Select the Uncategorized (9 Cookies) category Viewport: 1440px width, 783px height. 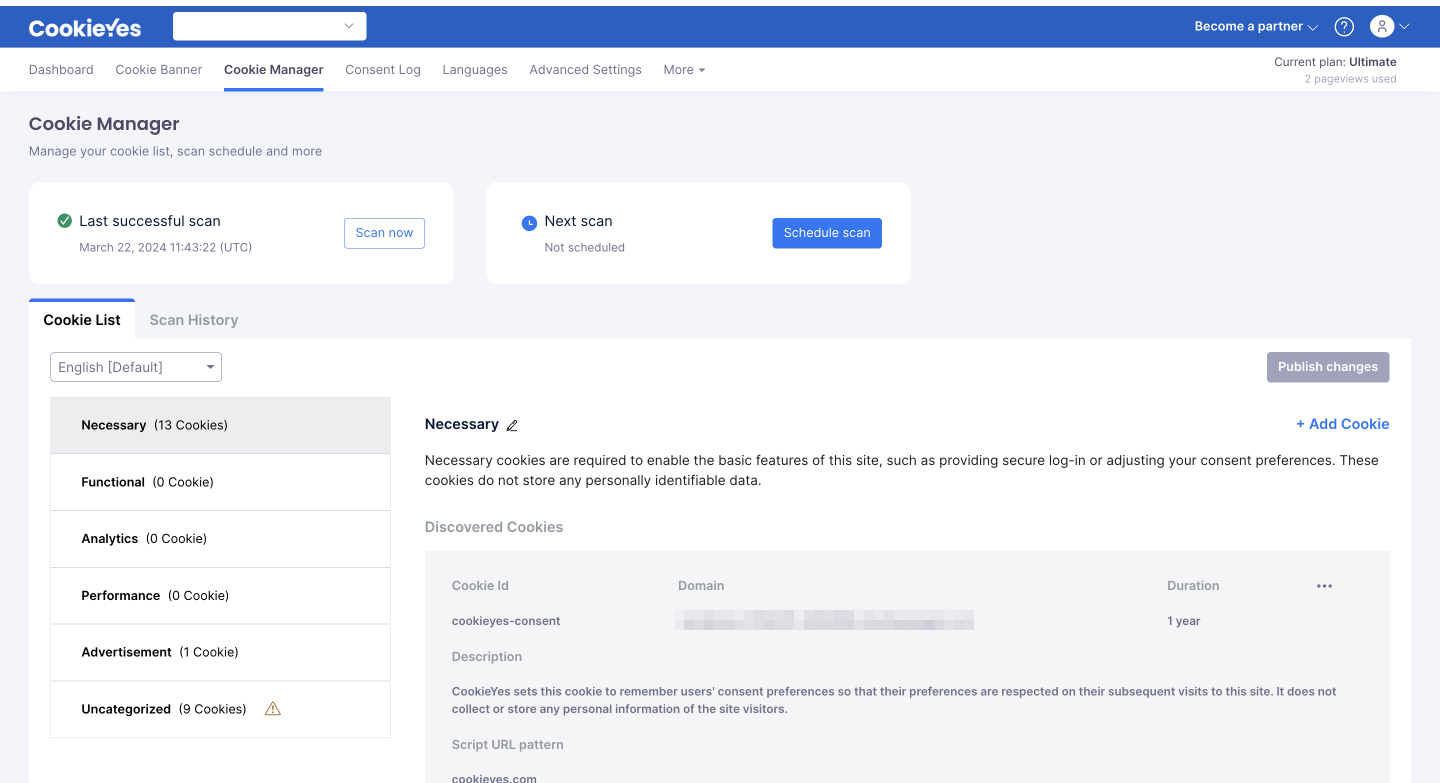tap(220, 709)
